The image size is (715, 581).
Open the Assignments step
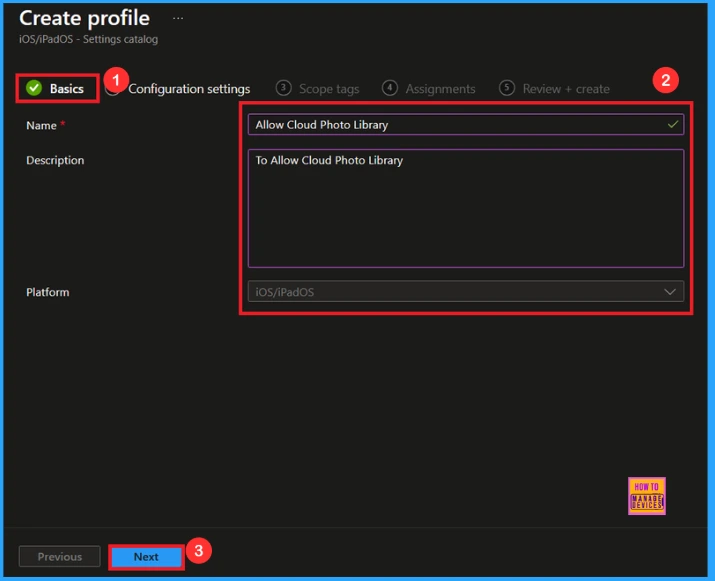coord(440,89)
